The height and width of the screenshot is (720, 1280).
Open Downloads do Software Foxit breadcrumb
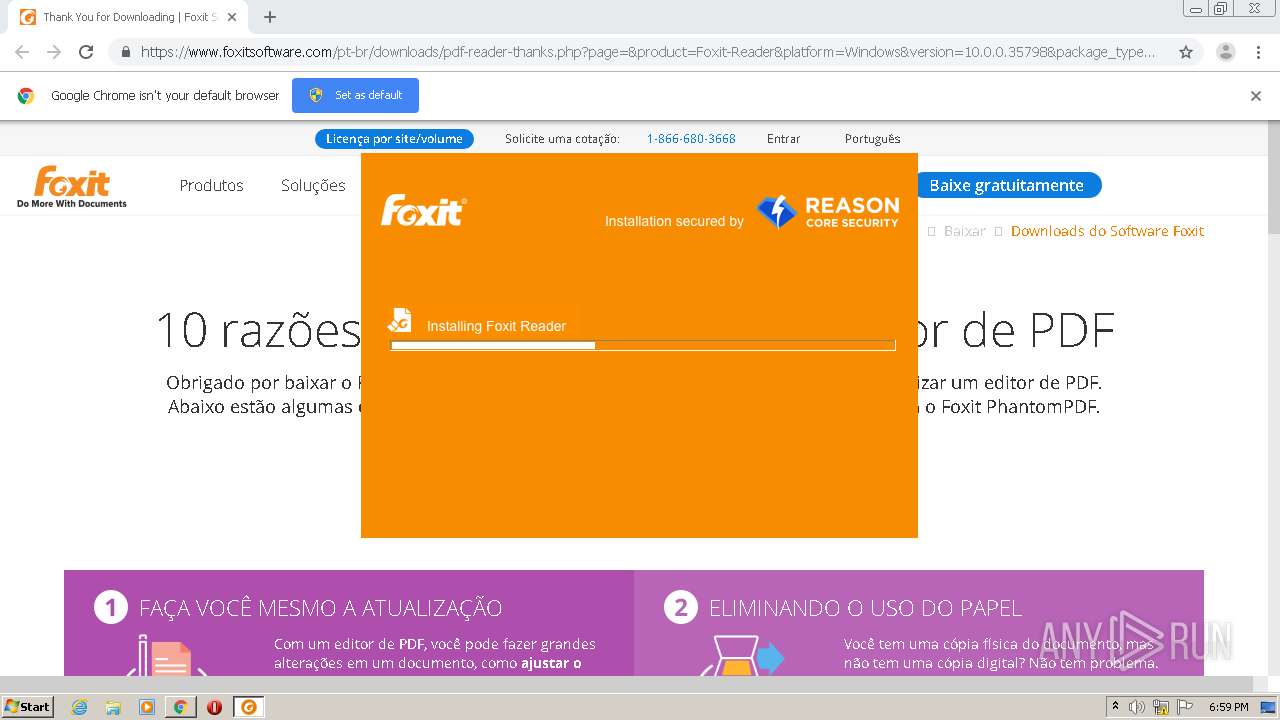(x=1107, y=231)
